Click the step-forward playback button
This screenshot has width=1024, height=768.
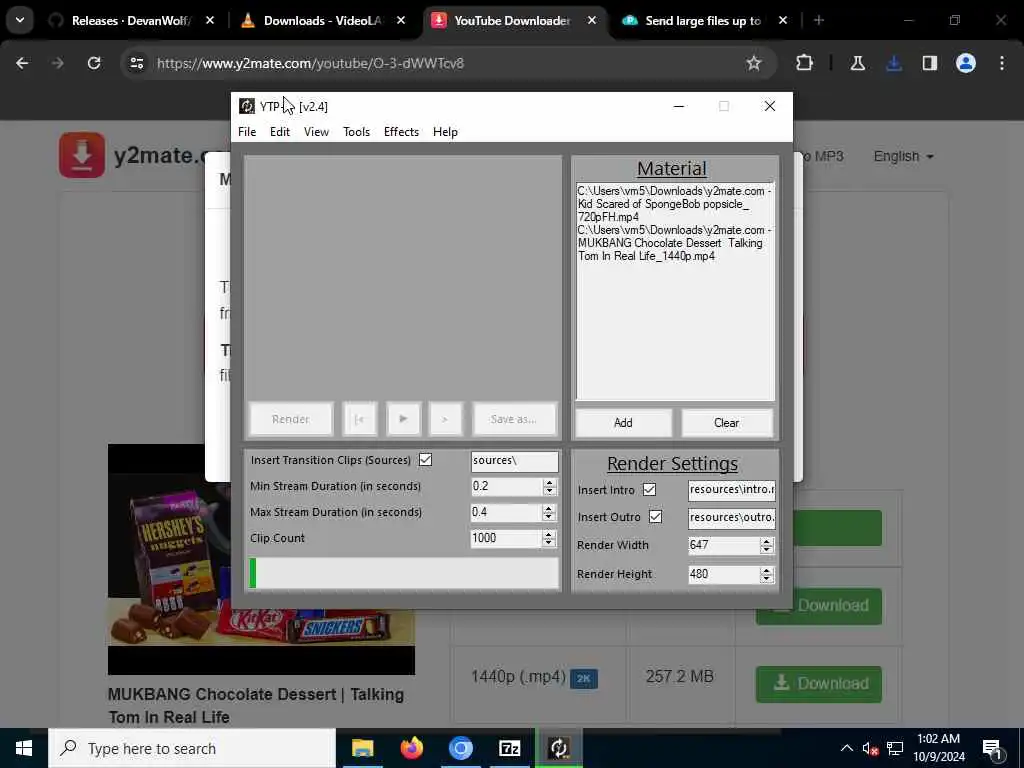pos(445,419)
